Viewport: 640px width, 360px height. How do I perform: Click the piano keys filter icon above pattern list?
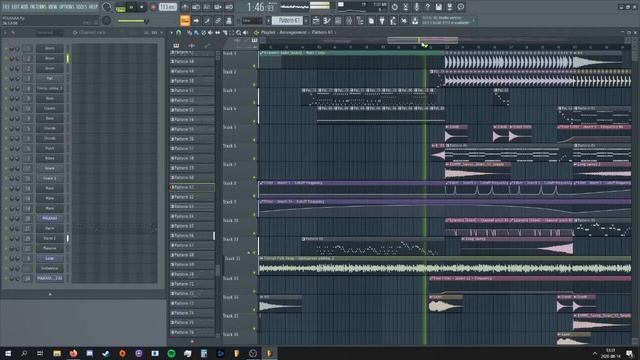pyautogui.click(x=176, y=45)
